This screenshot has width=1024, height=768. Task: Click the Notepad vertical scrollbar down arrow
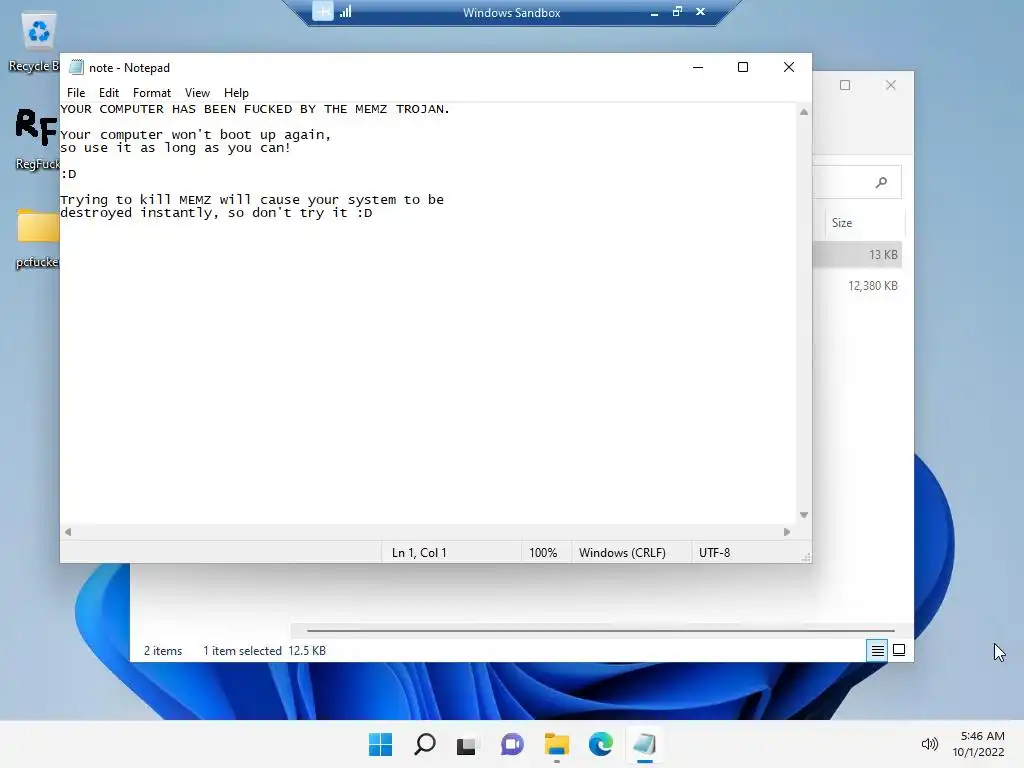804,515
